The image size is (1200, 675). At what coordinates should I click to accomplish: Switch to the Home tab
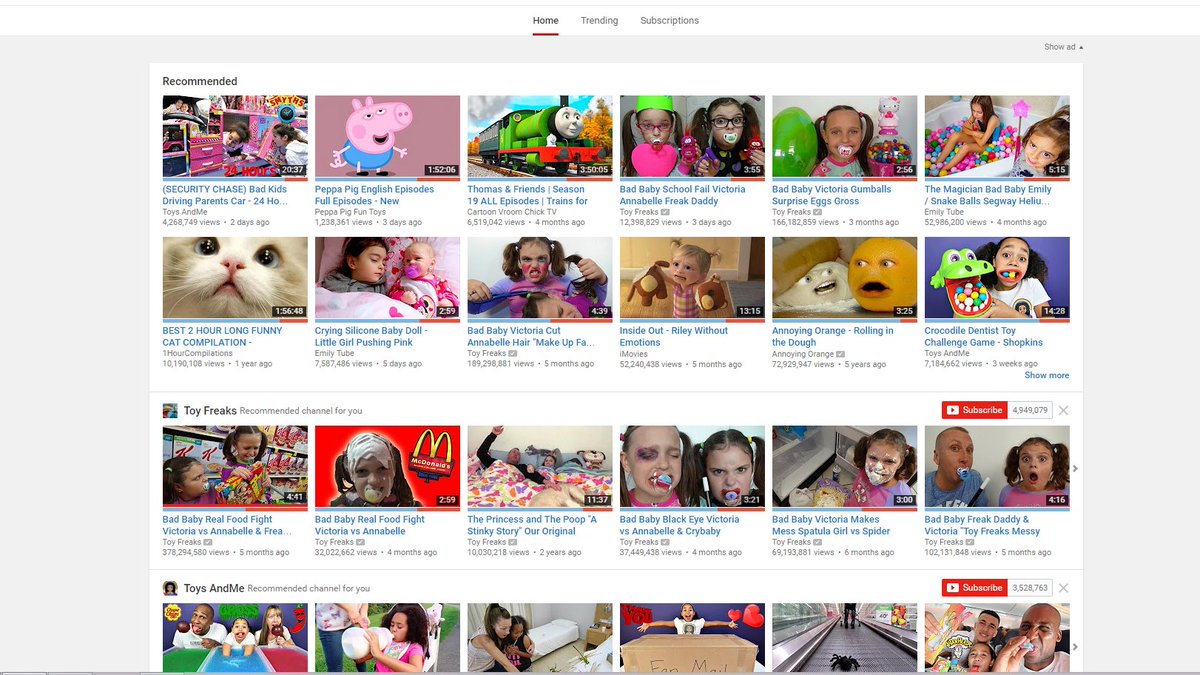pyautogui.click(x=545, y=20)
